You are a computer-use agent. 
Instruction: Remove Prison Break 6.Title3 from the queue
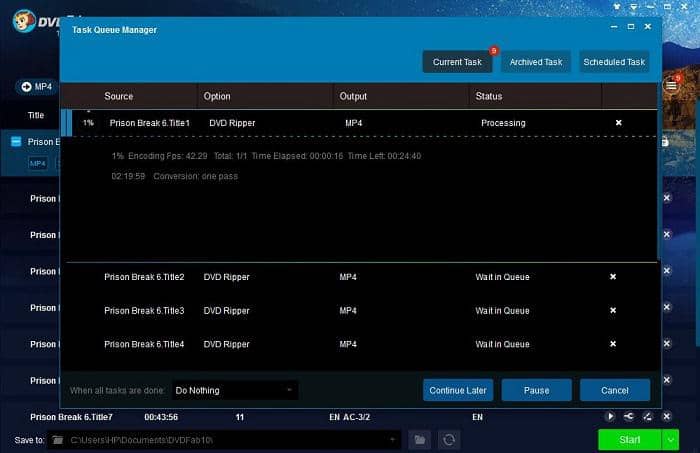pos(613,310)
